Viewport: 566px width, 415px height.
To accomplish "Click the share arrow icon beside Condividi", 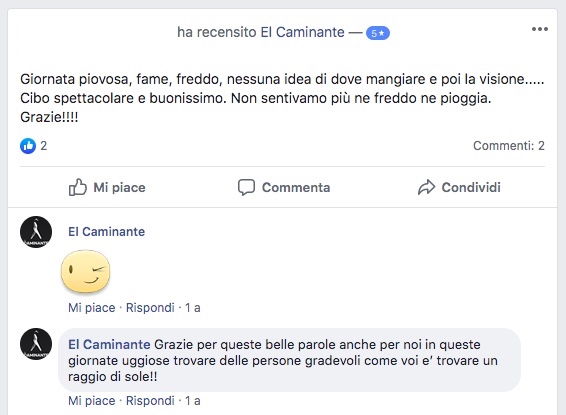I will [426, 187].
